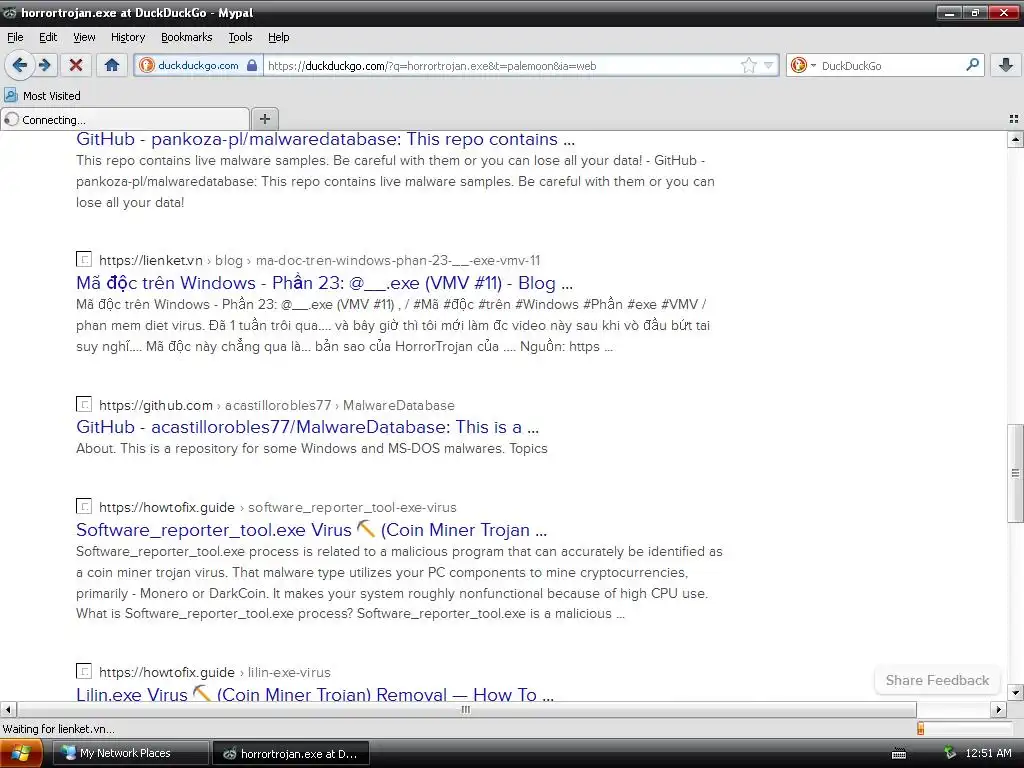Image resolution: width=1024 pixels, height=768 pixels.
Task: Click the keyboard tray icon
Action: pyautogui.click(x=899, y=754)
